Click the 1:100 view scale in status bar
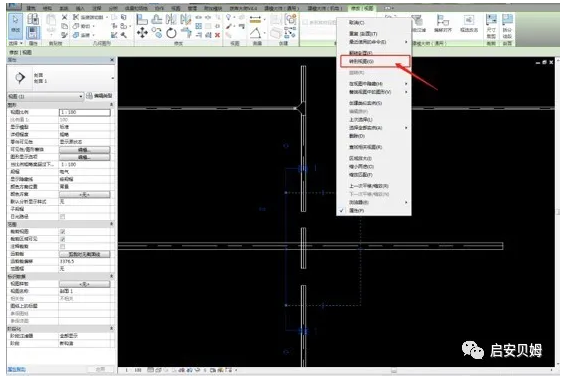Viewport: 569px width, 379px height. (133, 370)
